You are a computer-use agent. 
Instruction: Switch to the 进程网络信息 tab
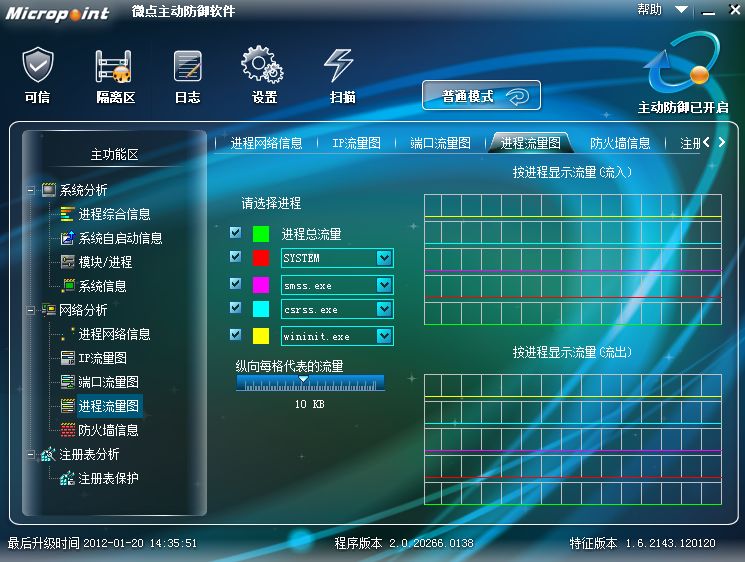266,143
